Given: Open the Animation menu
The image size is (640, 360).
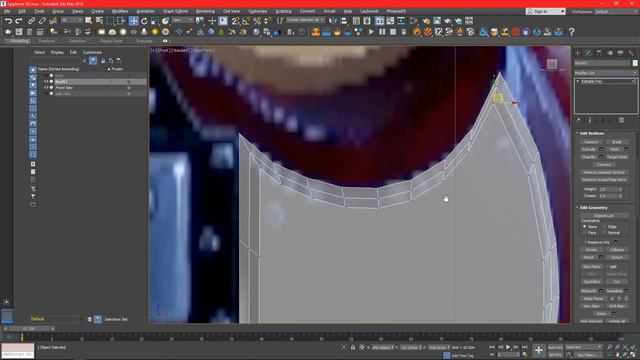Looking at the screenshot, I should tap(145, 11).
